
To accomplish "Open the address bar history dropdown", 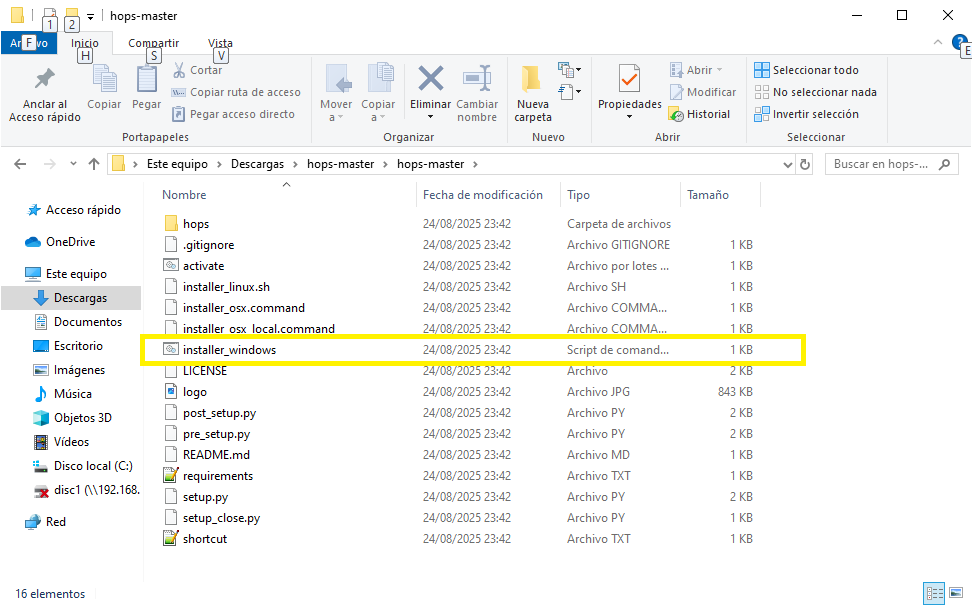I will (x=787, y=164).
